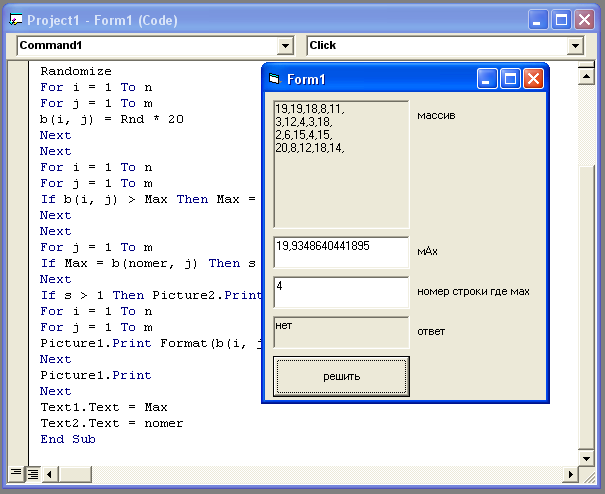605x494 pixels.
Task: Open the Command1 object dropdown
Action: coord(285,46)
